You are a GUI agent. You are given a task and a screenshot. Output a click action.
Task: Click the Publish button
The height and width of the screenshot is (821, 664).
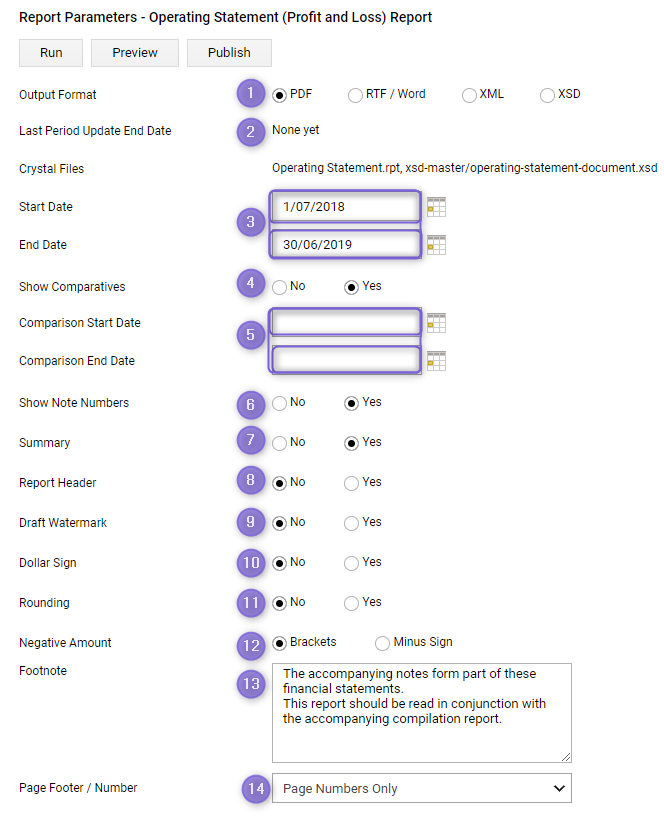pos(229,53)
